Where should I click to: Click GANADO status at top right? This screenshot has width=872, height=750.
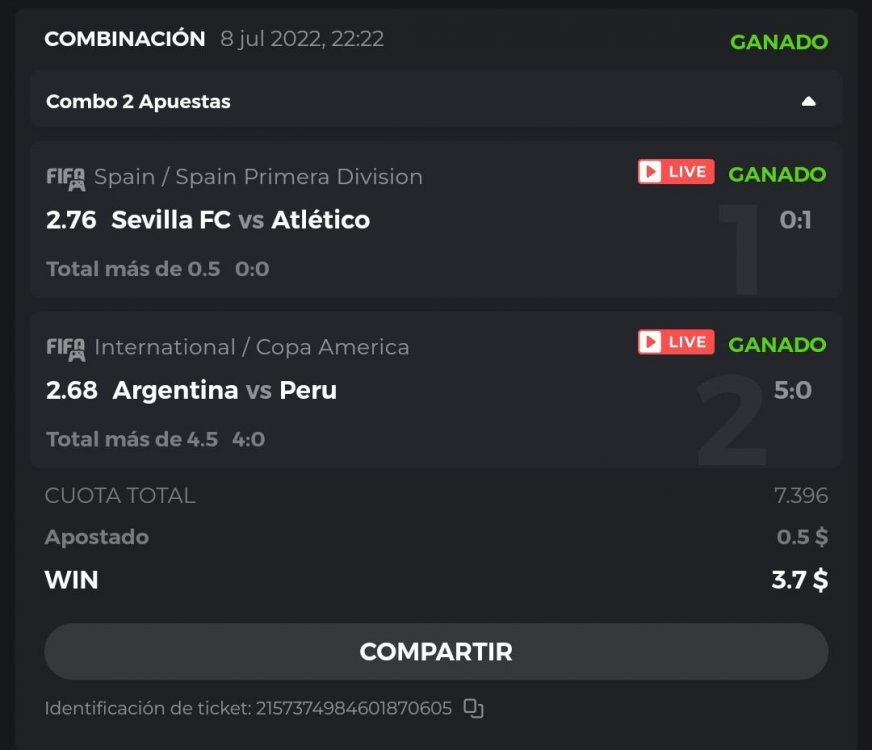point(779,42)
